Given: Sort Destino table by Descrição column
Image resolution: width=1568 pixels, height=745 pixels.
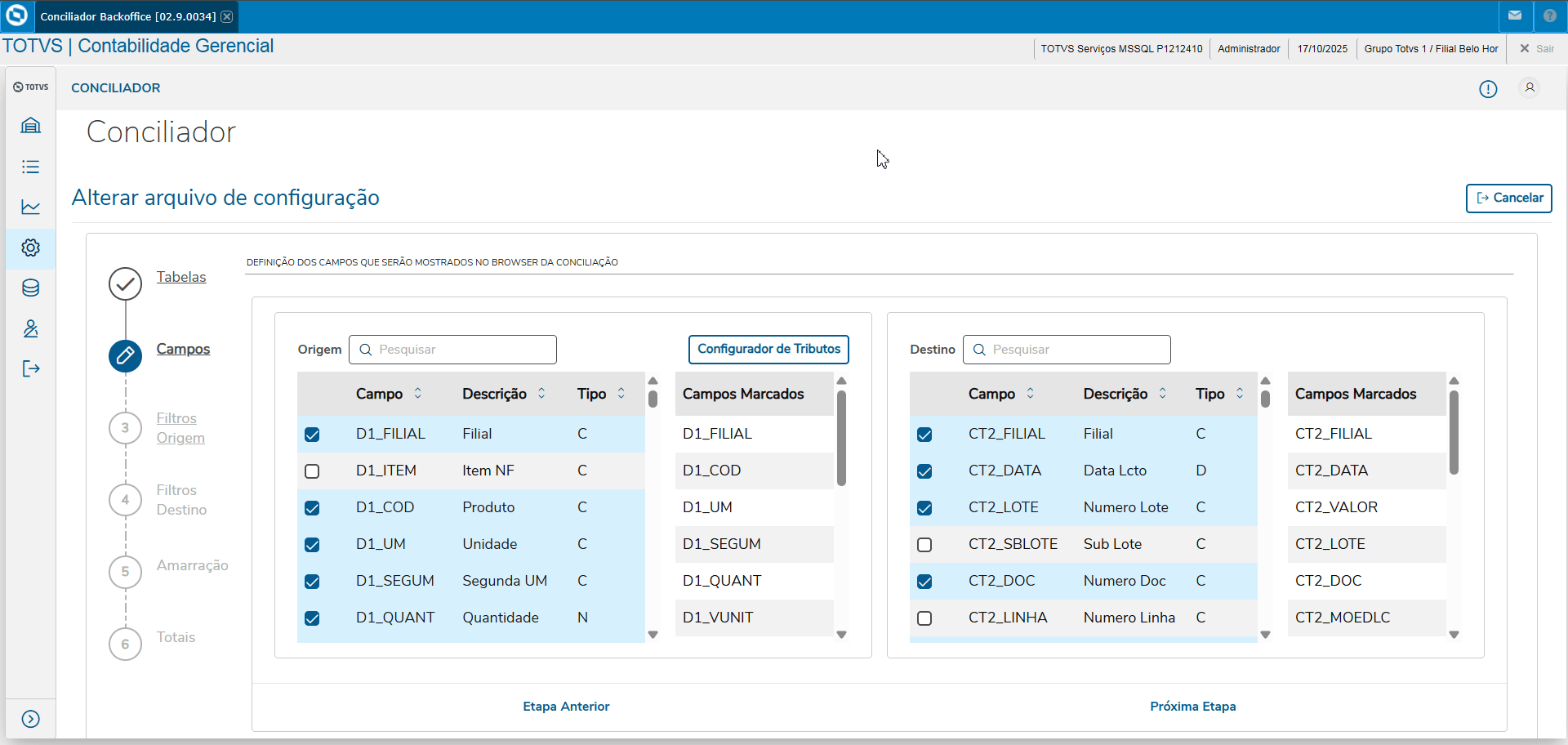Looking at the screenshot, I should click(1163, 394).
